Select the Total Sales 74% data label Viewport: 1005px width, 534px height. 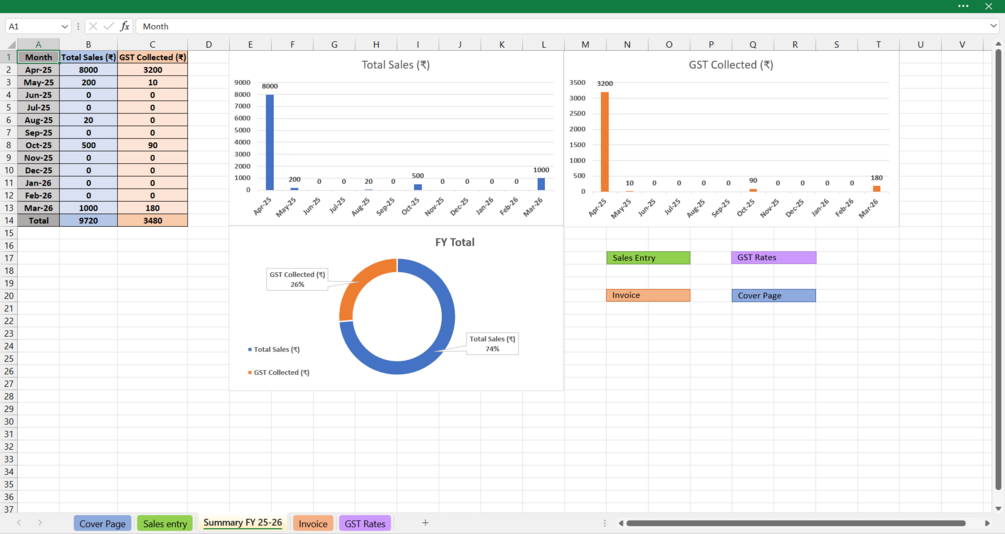(x=492, y=344)
